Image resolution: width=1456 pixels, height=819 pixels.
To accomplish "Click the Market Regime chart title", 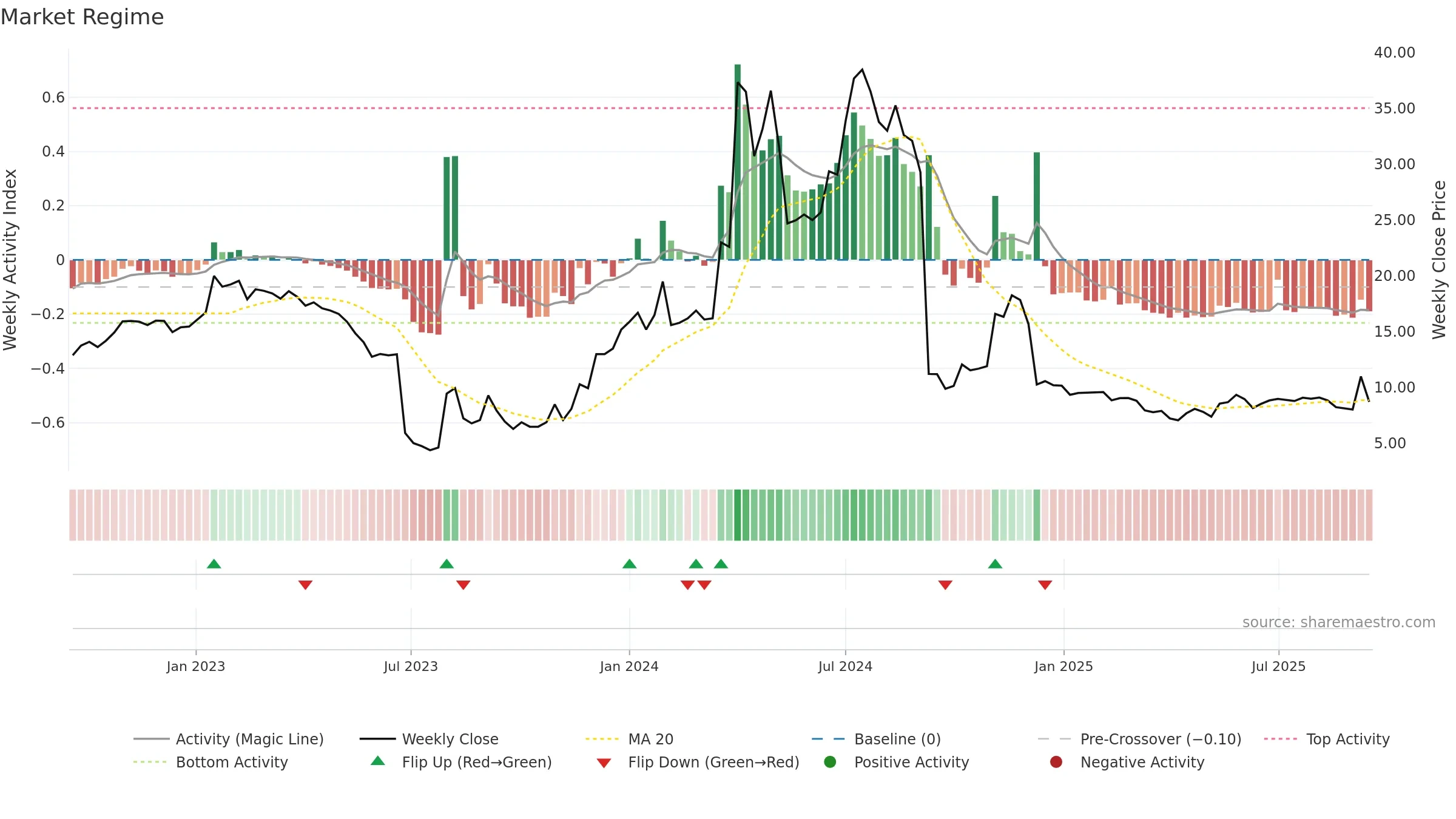I will pyautogui.click(x=82, y=17).
